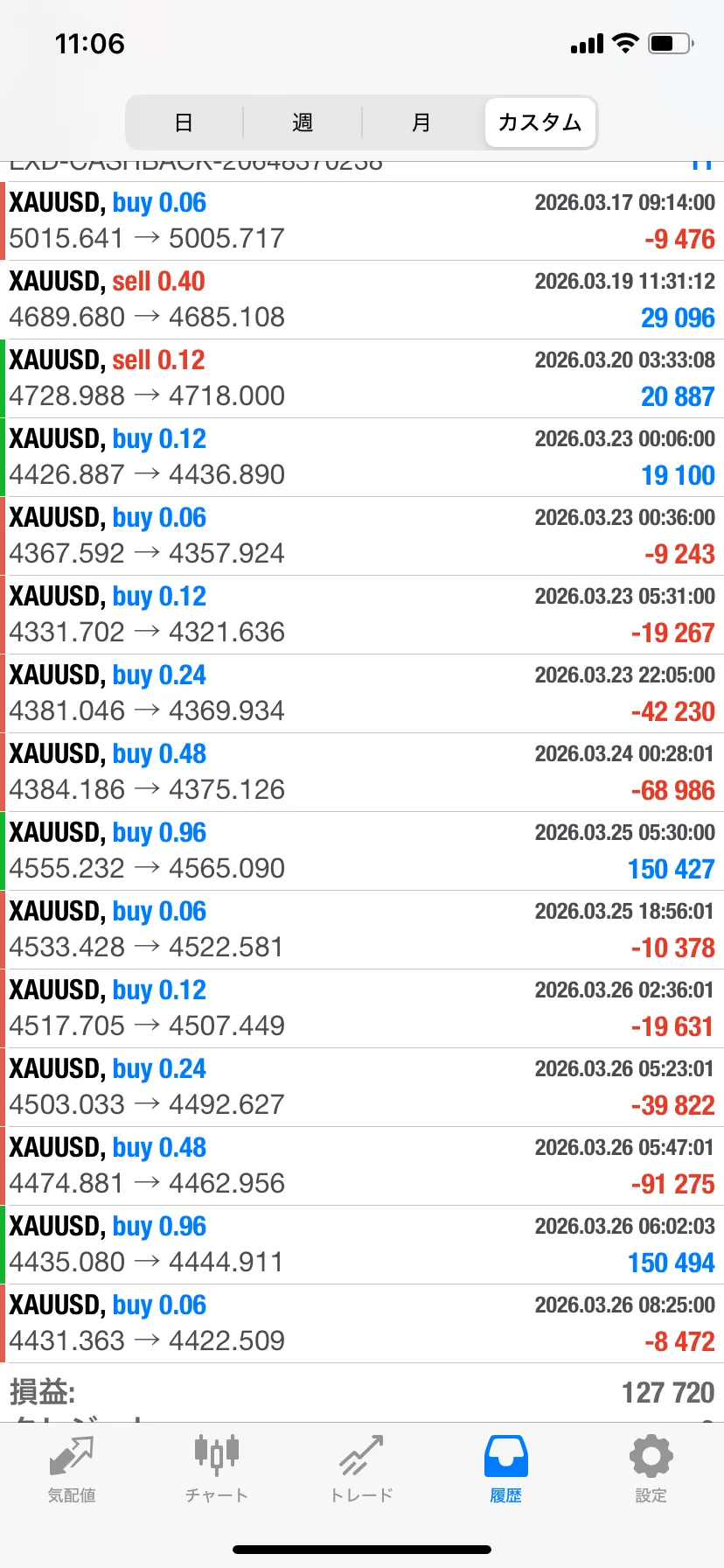Tap the 損益 profit total row

(x=362, y=1391)
